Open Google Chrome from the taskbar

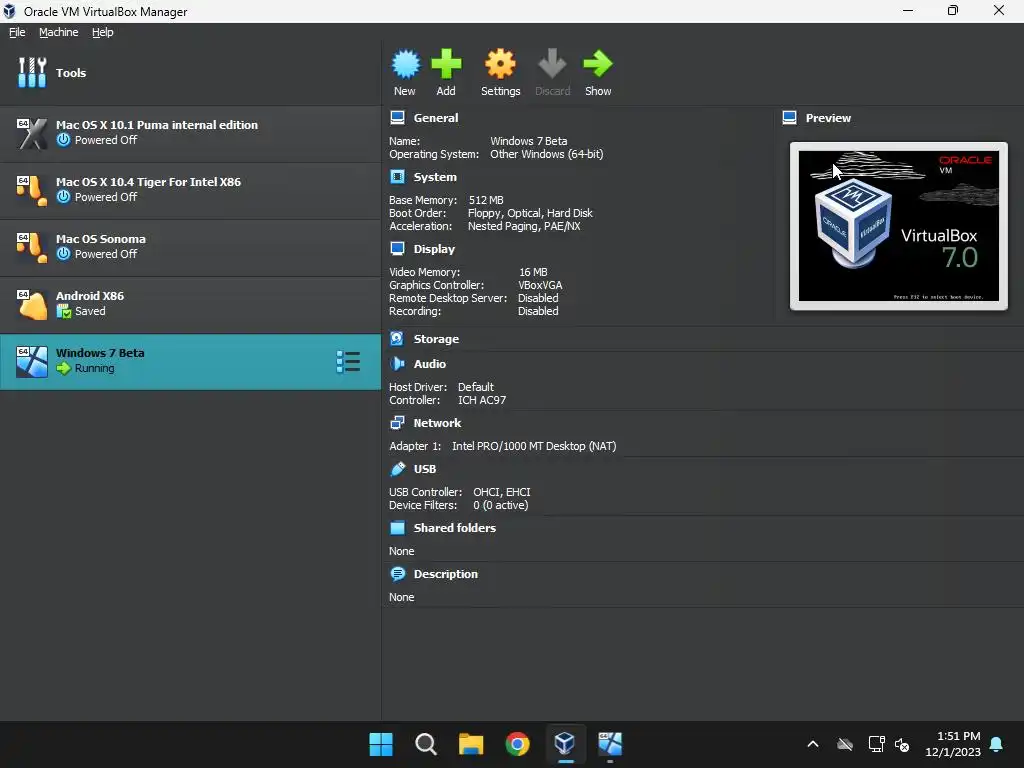(x=517, y=744)
